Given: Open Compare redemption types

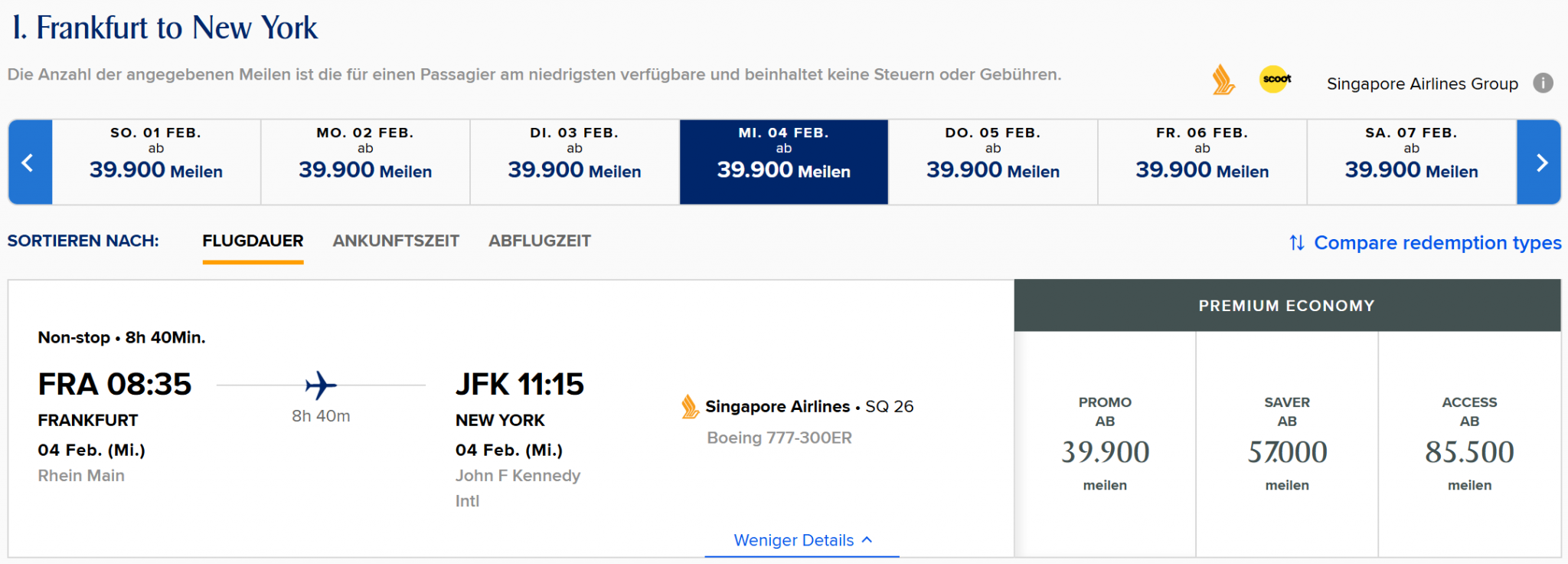Looking at the screenshot, I should tap(1437, 243).
